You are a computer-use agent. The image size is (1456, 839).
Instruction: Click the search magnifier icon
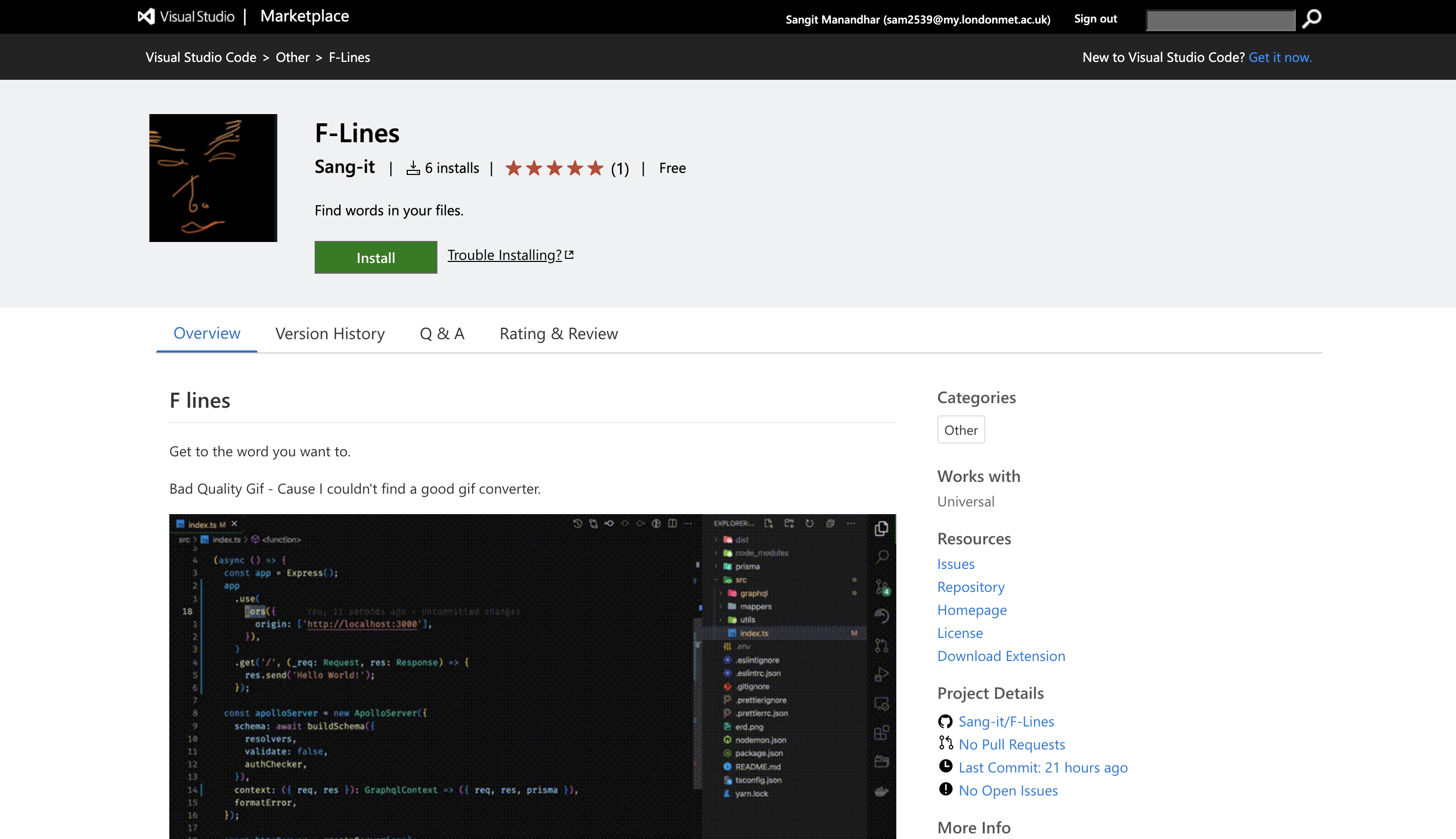pyautogui.click(x=1311, y=18)
